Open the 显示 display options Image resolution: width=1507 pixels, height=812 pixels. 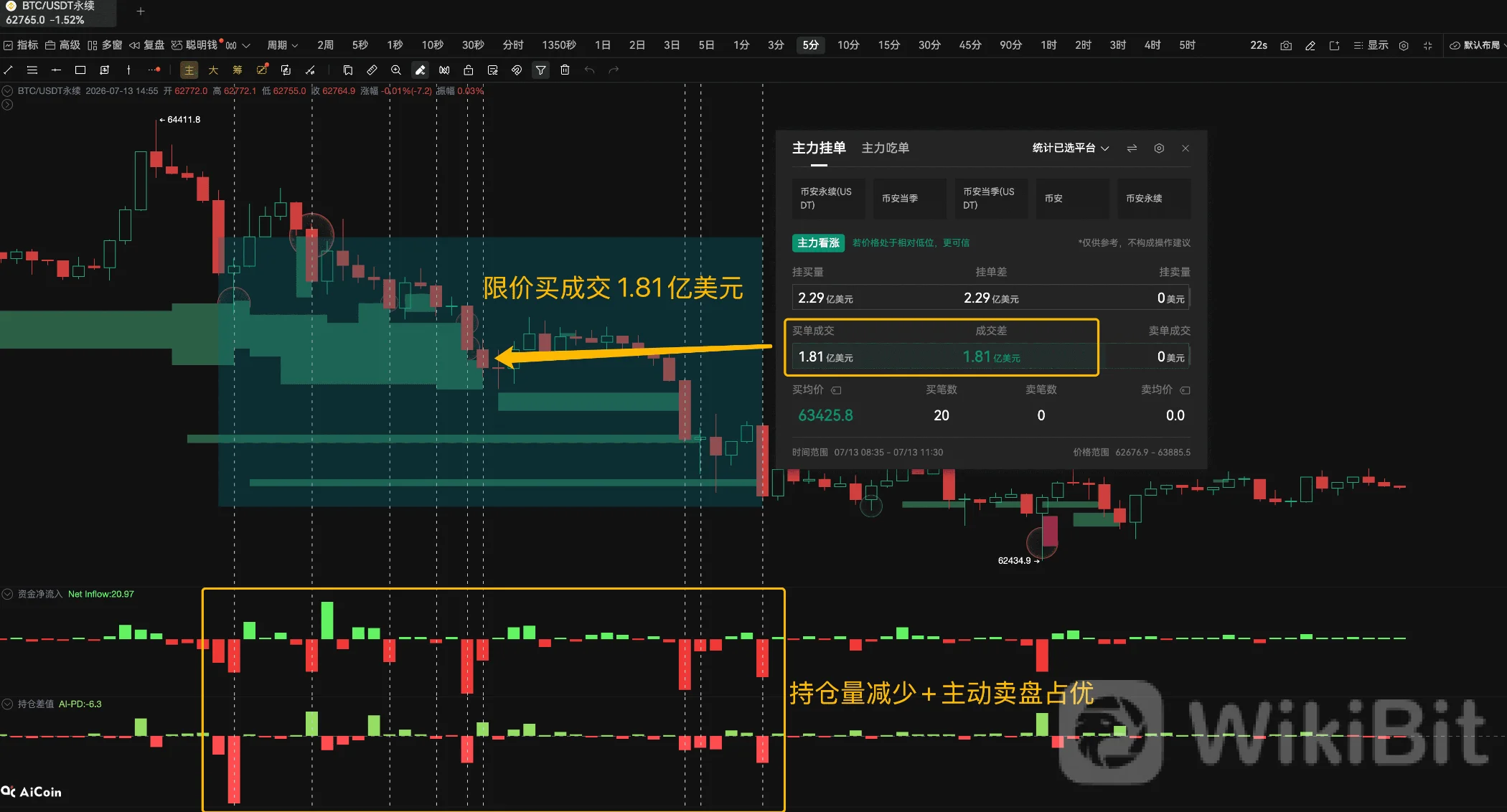click(x=1371, y=45)
